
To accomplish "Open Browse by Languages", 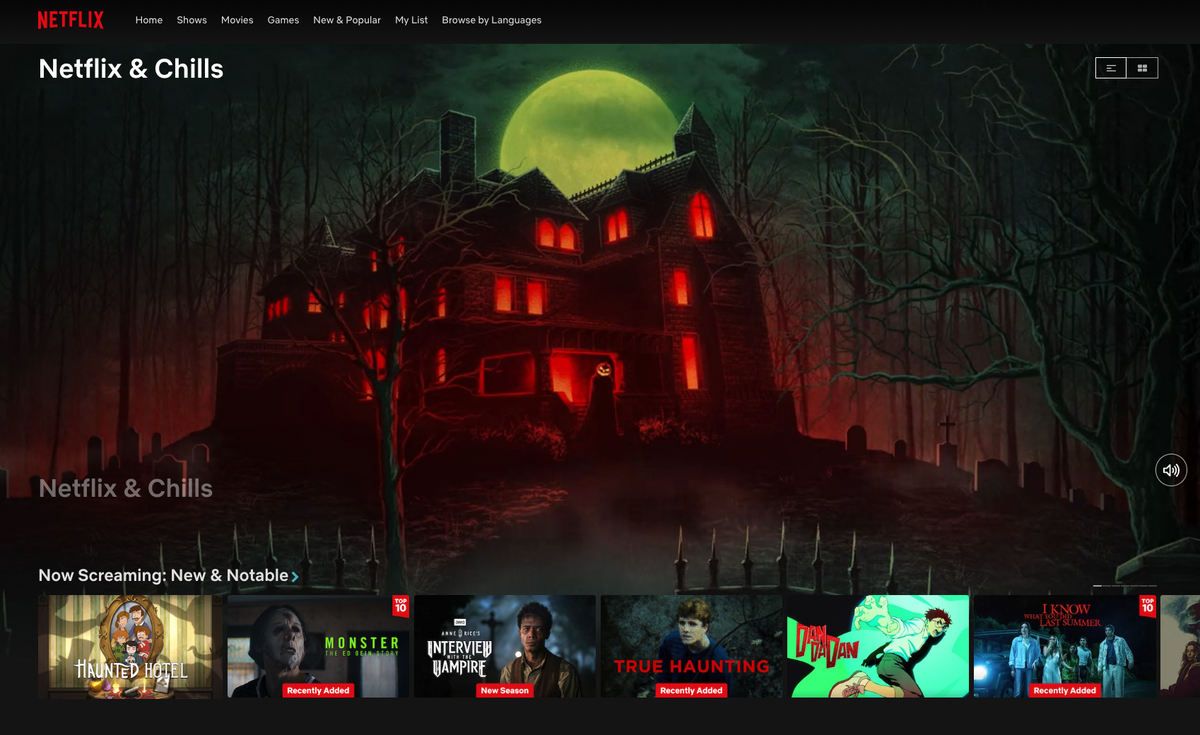I will click(491, 20).
